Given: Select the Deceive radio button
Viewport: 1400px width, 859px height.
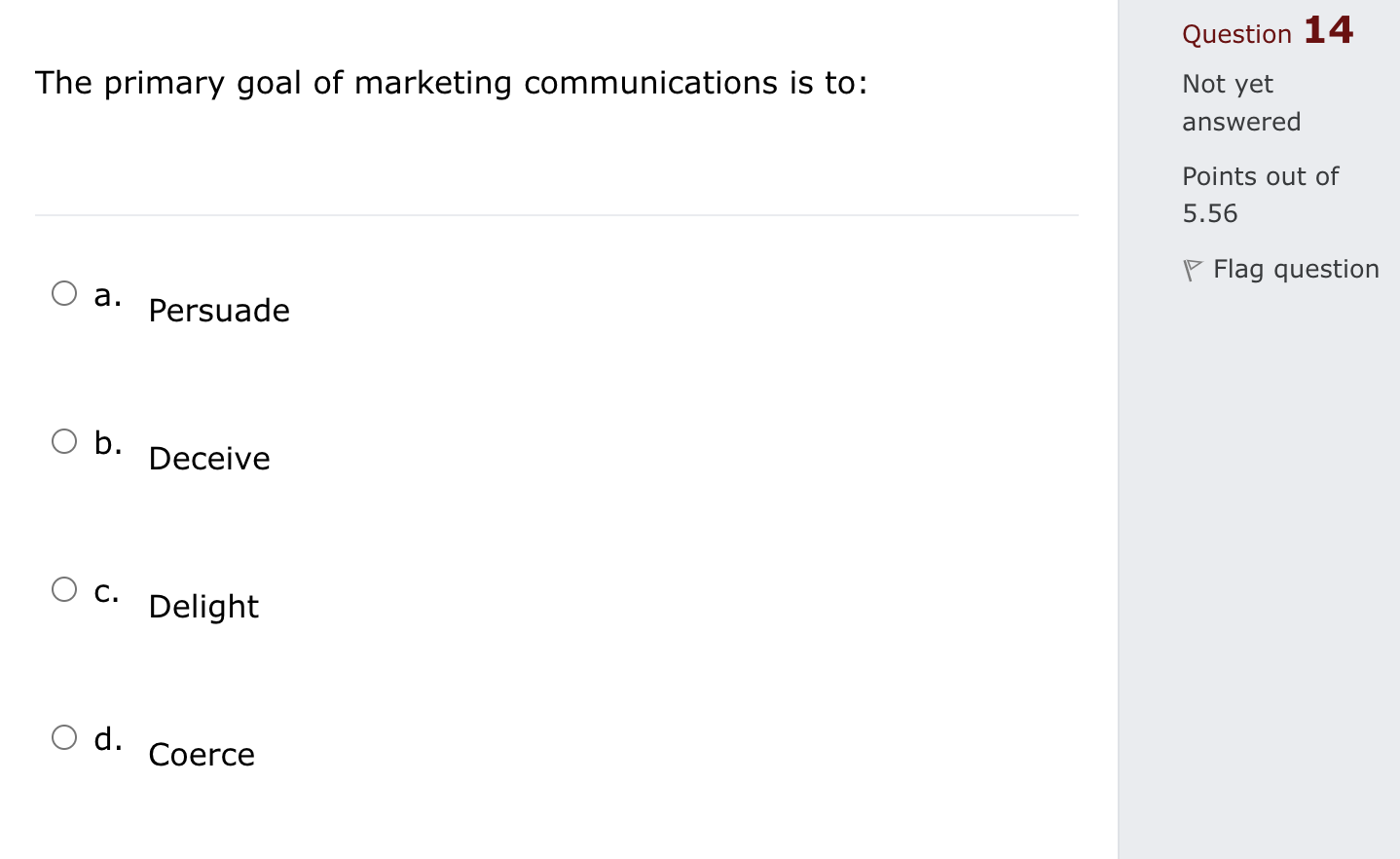Looking at the screenshot, I should [x=64, y=441].
